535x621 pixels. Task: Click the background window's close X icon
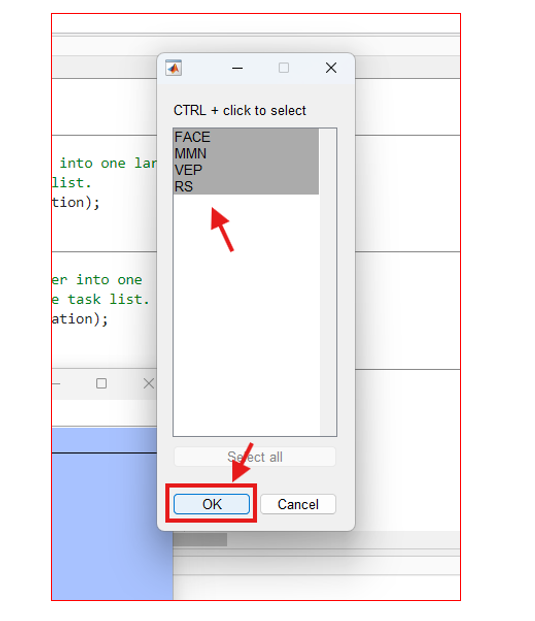click(149, 383)
